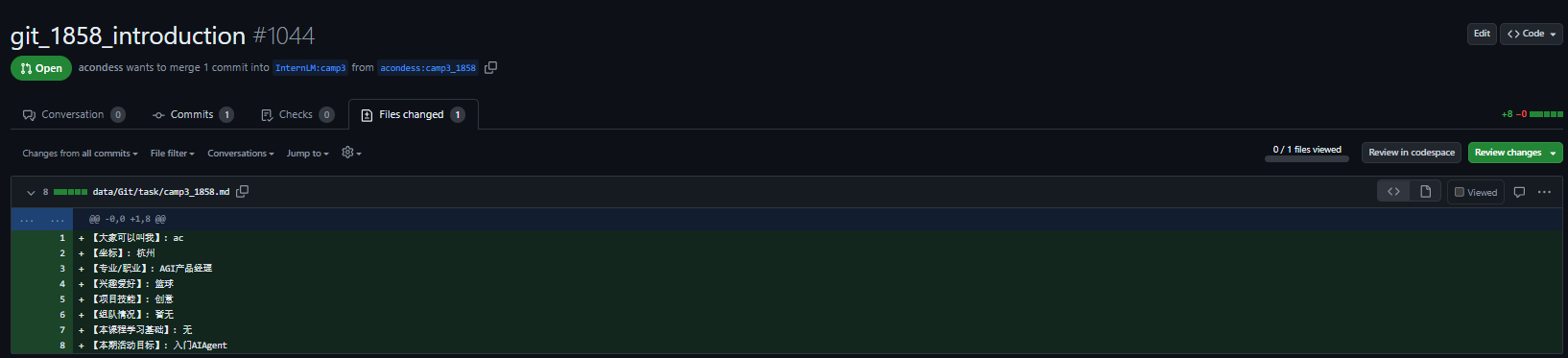Viewport: 1568px width, 358px height.
Task: Switch to rich diff file icon
Action: (1426, 192)
